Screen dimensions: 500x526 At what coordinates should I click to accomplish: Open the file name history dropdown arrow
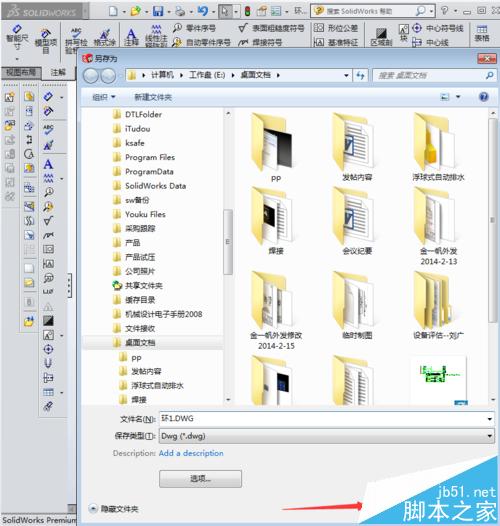[x=490, y=419]
